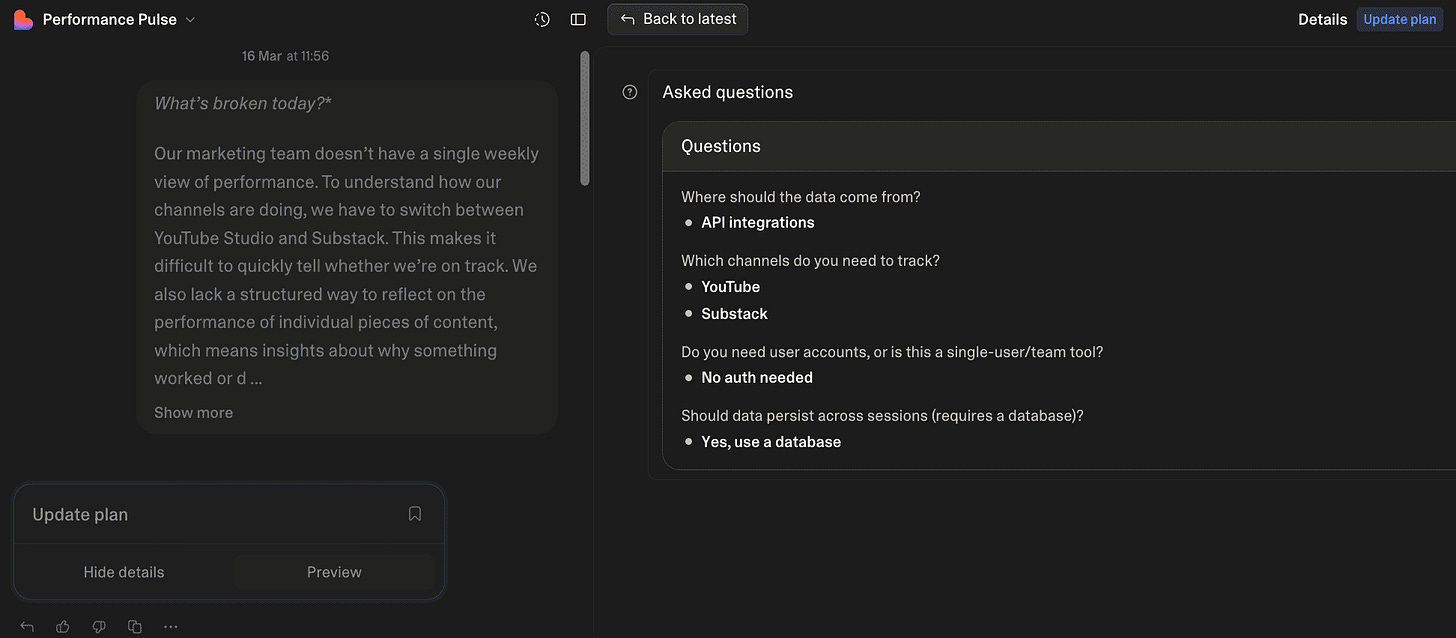
Task: Open the version history clock icon
Action: (542, 20)
